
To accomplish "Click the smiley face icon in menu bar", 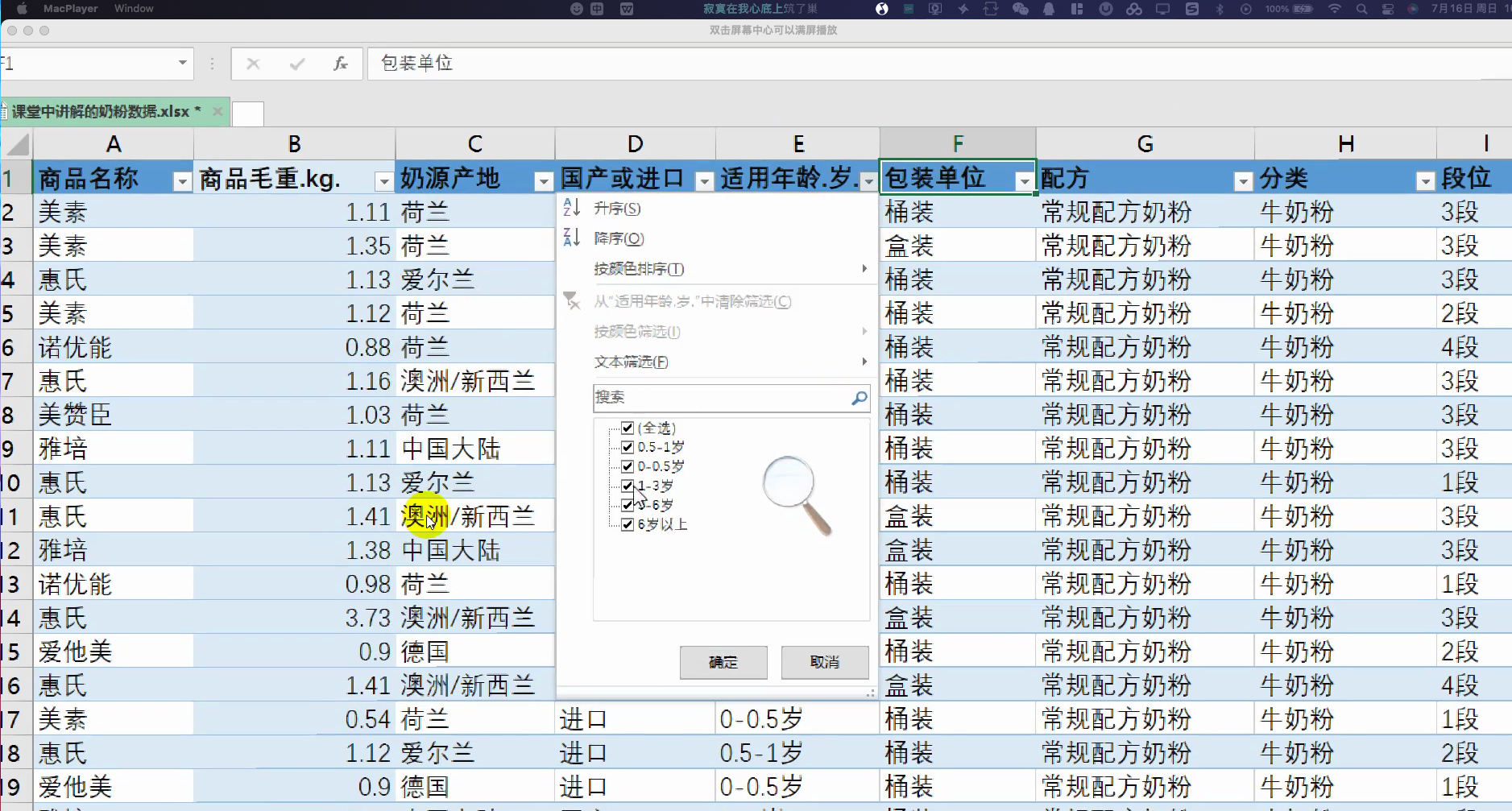I will [576, 9].
